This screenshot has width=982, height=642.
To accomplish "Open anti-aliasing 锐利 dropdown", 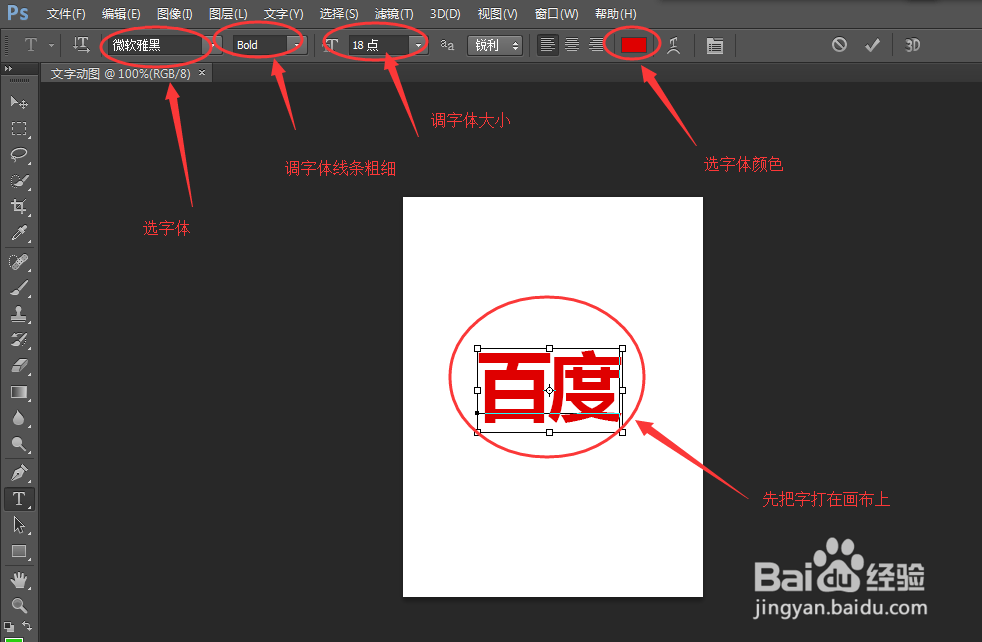I will pyautogui.click(x=495, y=45).
